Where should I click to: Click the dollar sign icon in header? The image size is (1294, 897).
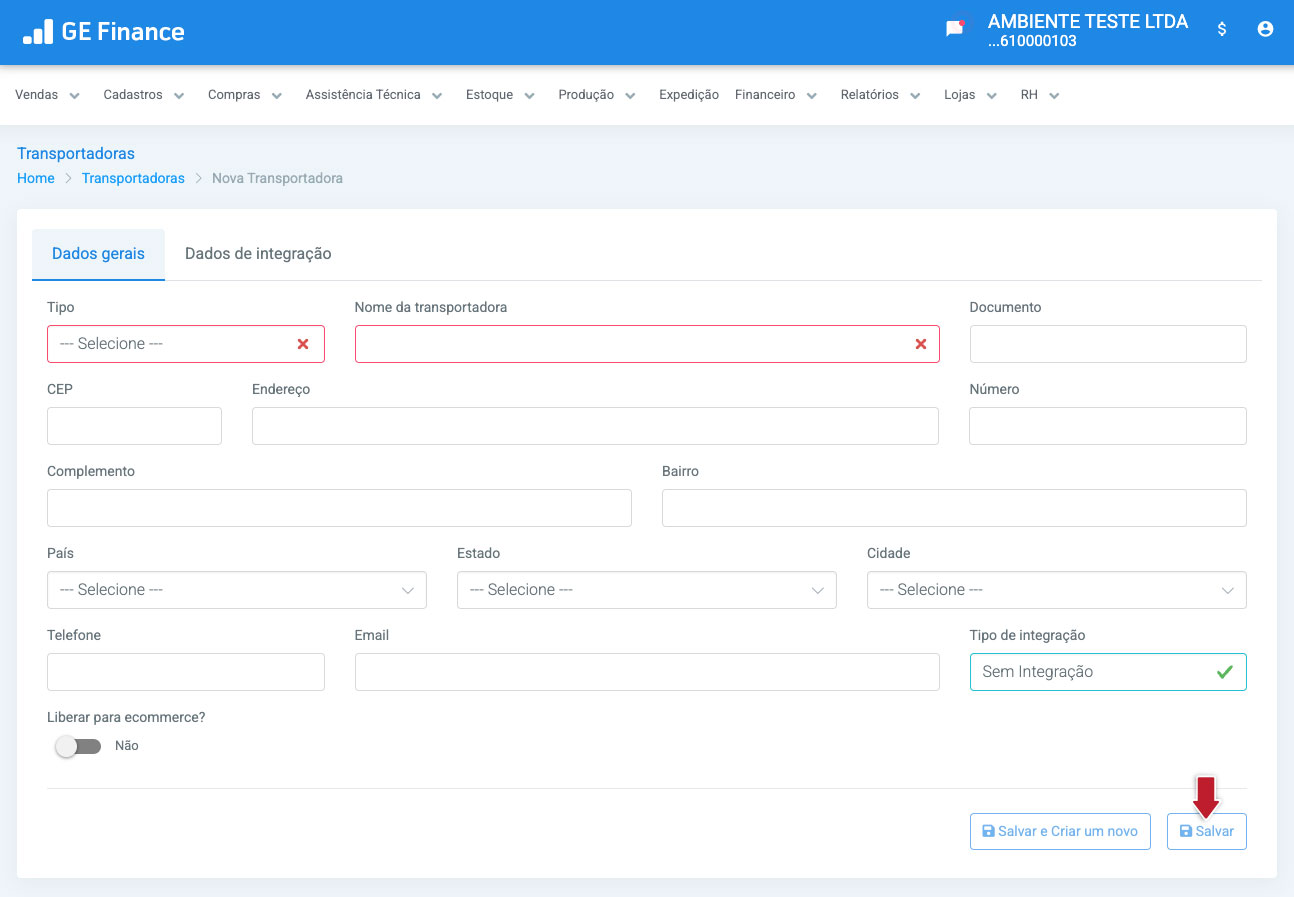(x=1221, y=29)
